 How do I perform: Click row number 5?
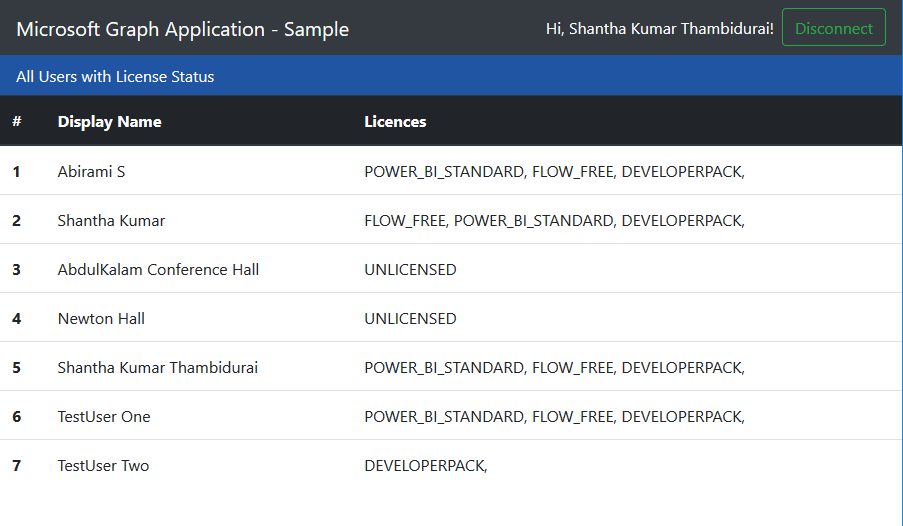16,368
